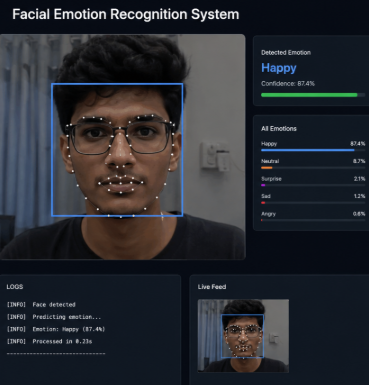This screenshot has width=369, height=385.
Task: Click the main webcam face image
Action: [x=123, y=147]
